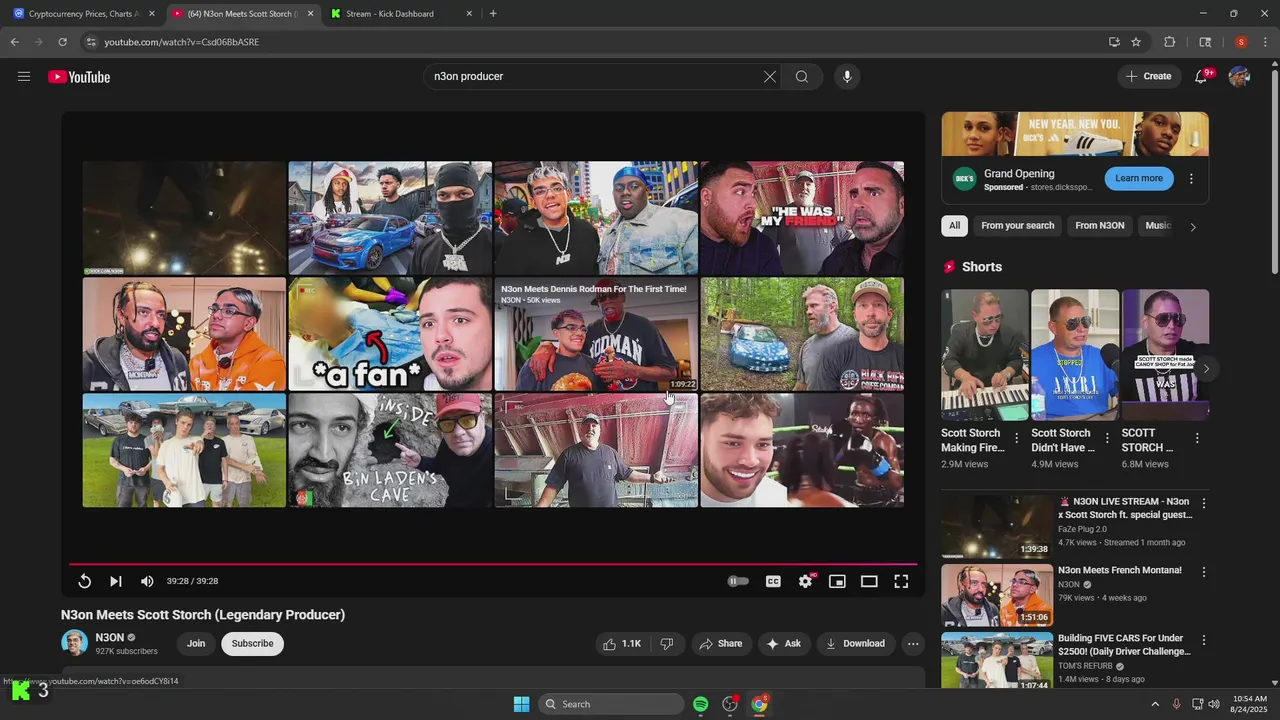Toggle closed captions (CC) button
The image size is (1280, 720).
773,581
